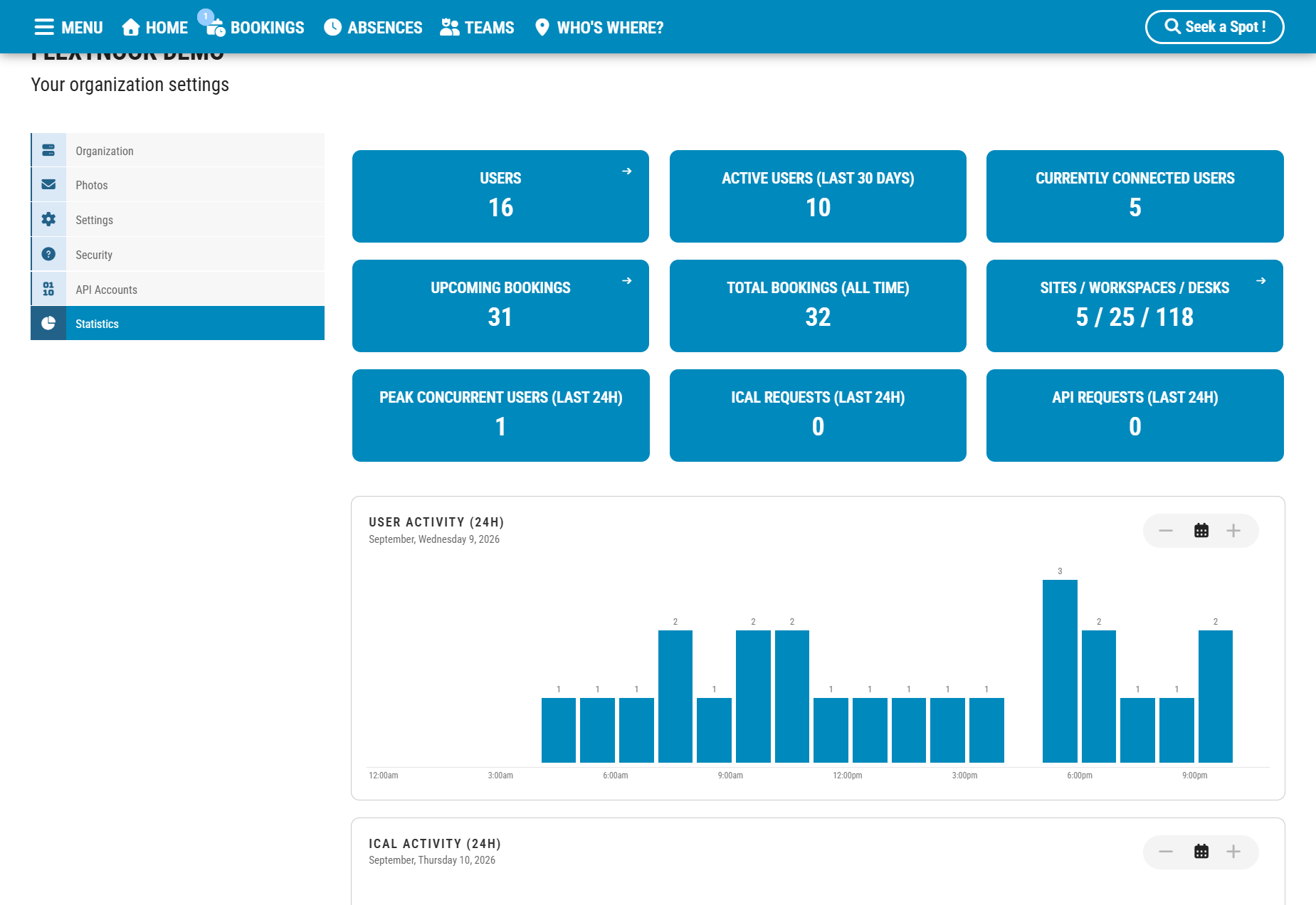The image size is (1316, 905).
Task: Click the Home house icon
Action: point(130,27)
